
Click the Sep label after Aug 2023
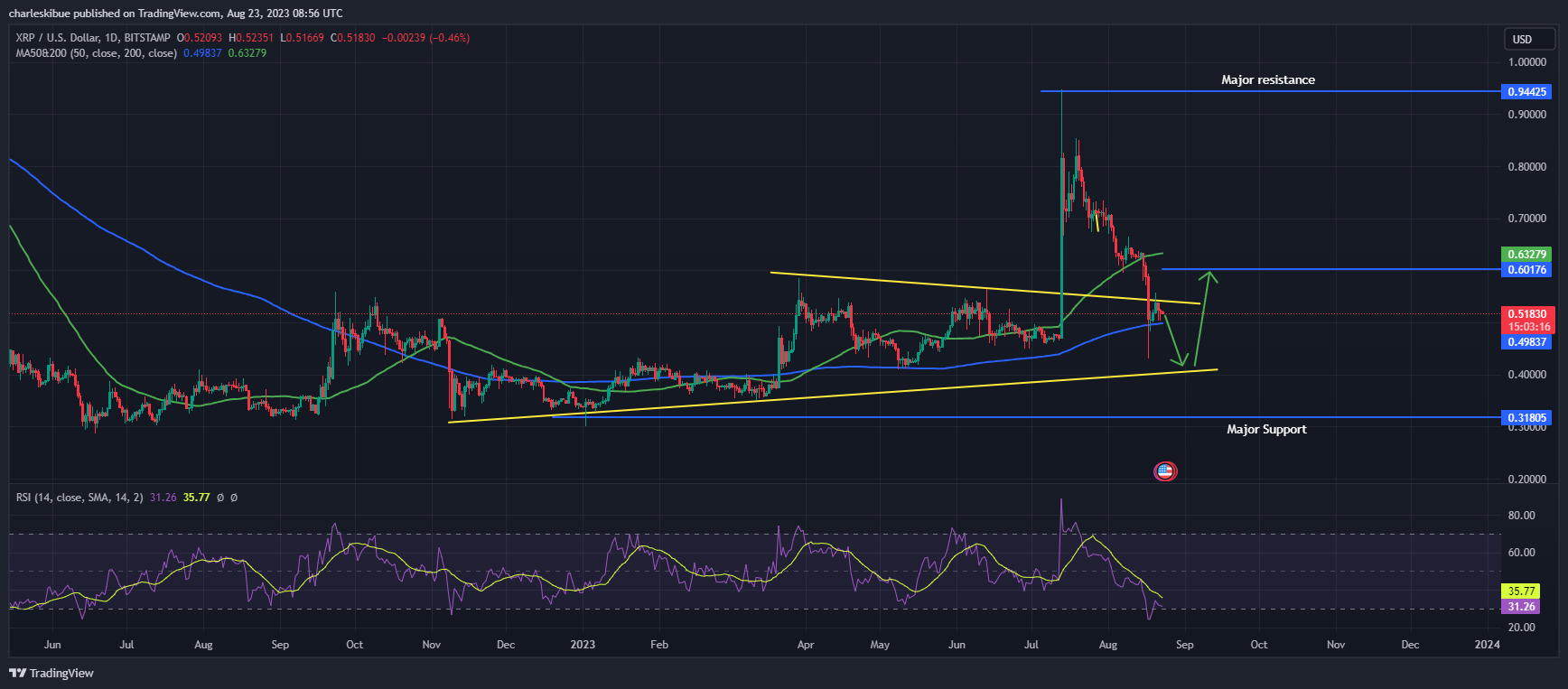tap(1184, 645)
